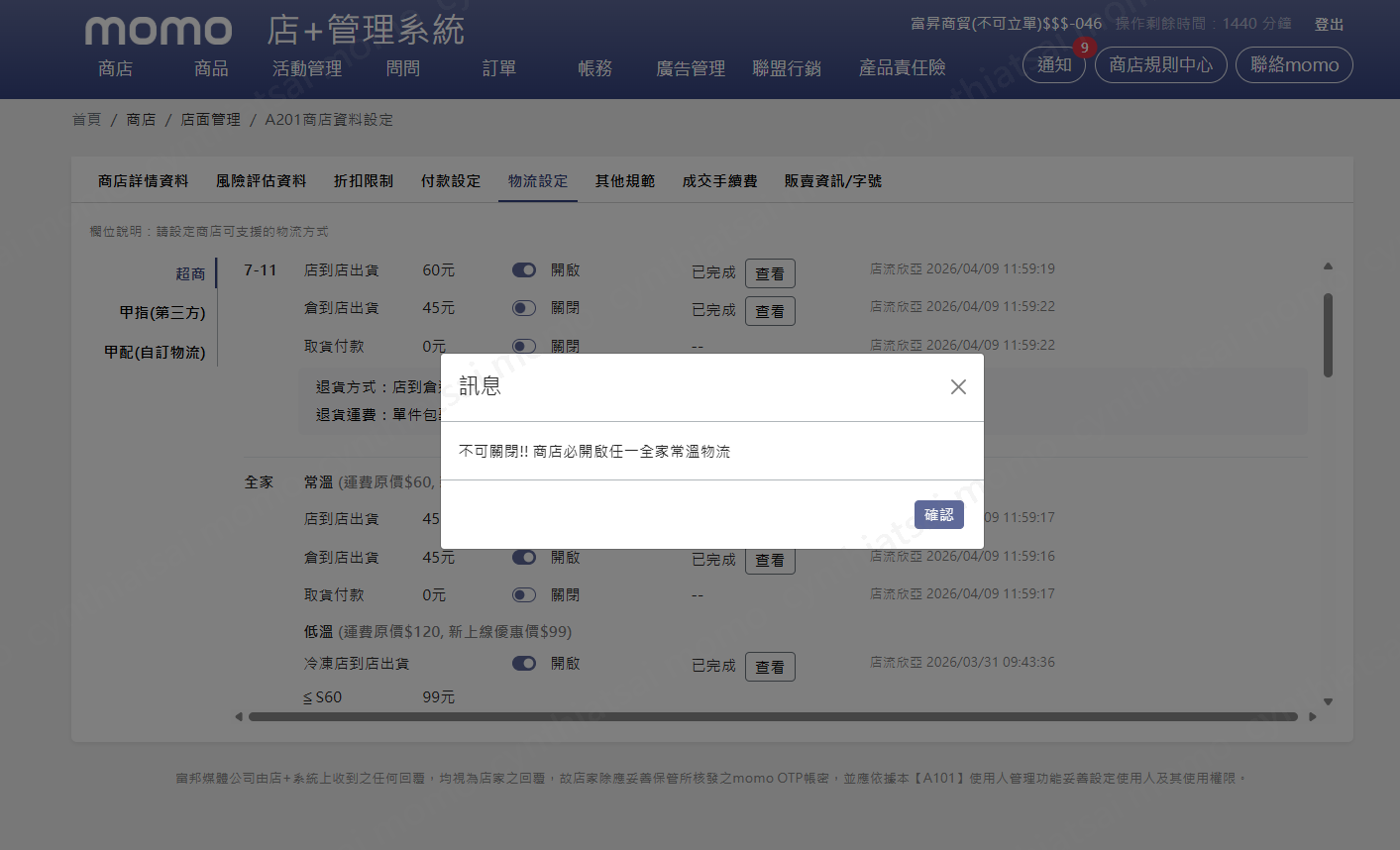The image size is (1400, 850).
Task: Log out via the 登出 link
Action: click(1330, 25)
